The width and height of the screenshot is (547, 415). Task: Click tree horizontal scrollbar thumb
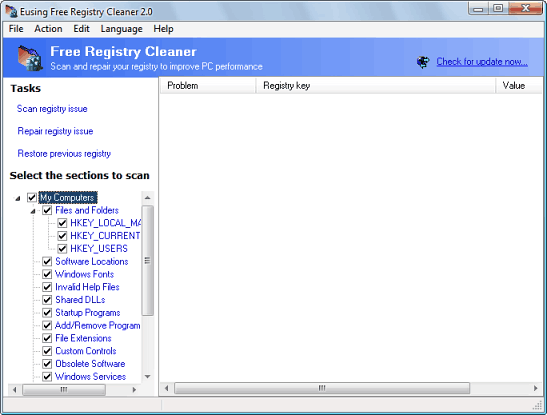[64, 390]
